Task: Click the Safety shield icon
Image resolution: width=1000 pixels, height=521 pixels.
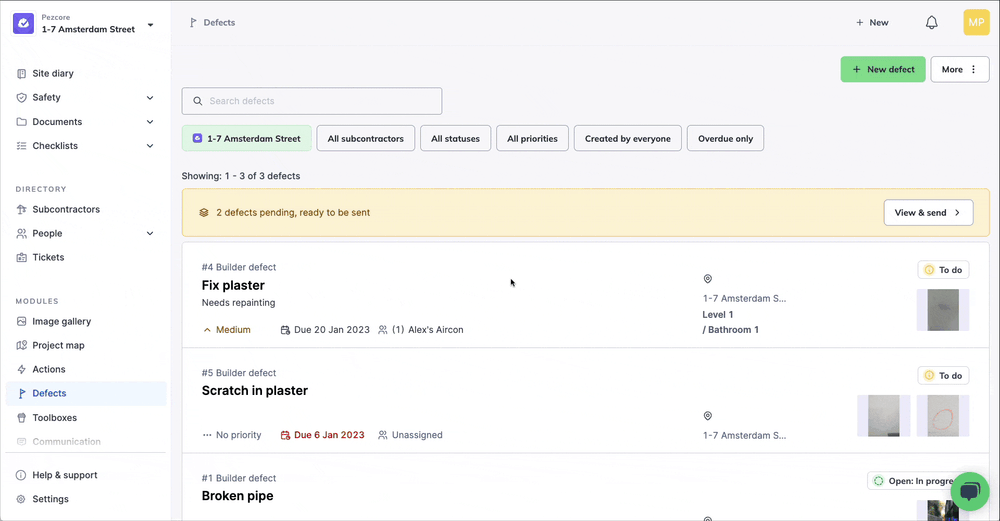Action: click(22, 98)
